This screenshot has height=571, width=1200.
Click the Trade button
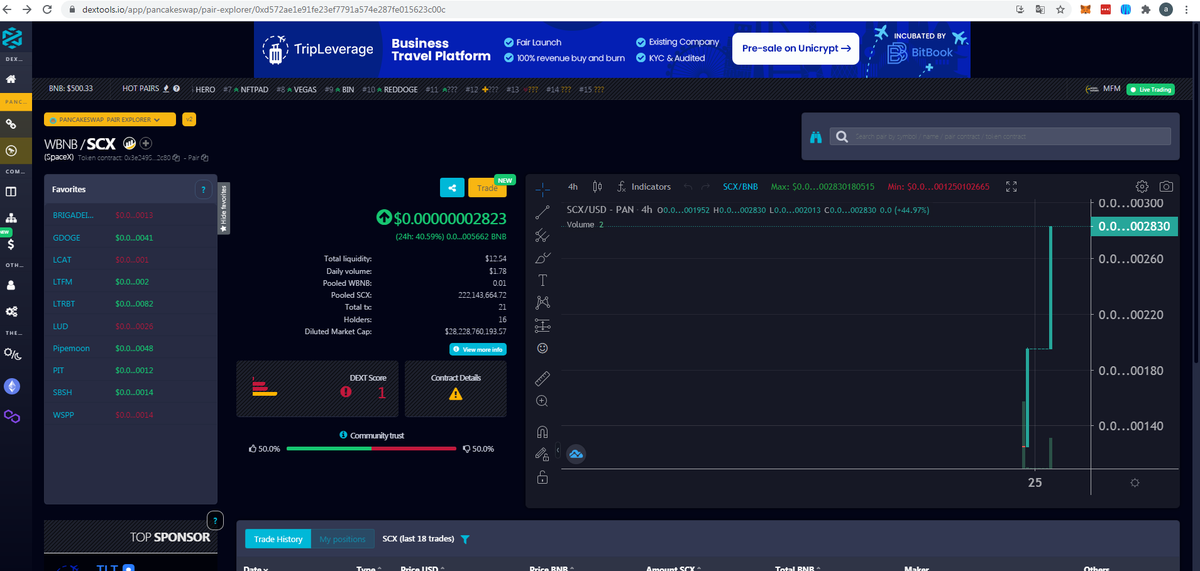click(487, 187)
